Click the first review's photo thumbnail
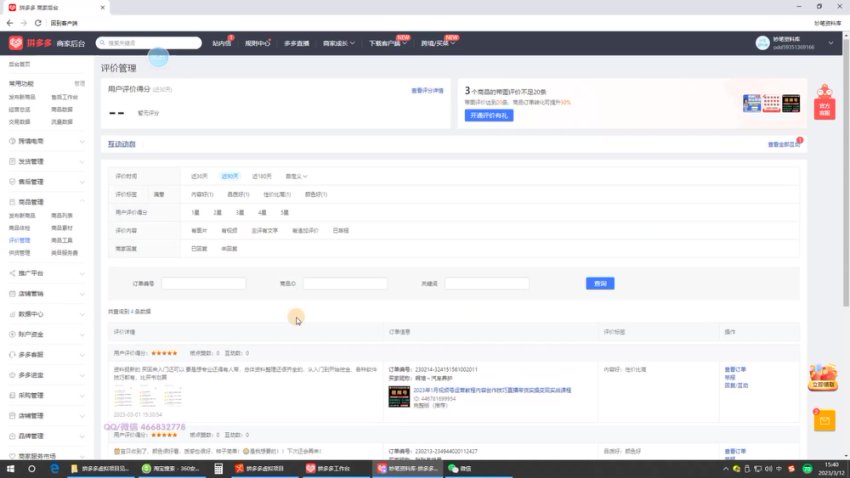This screenshot has width=850, height=478. click(x=123, y=396)
